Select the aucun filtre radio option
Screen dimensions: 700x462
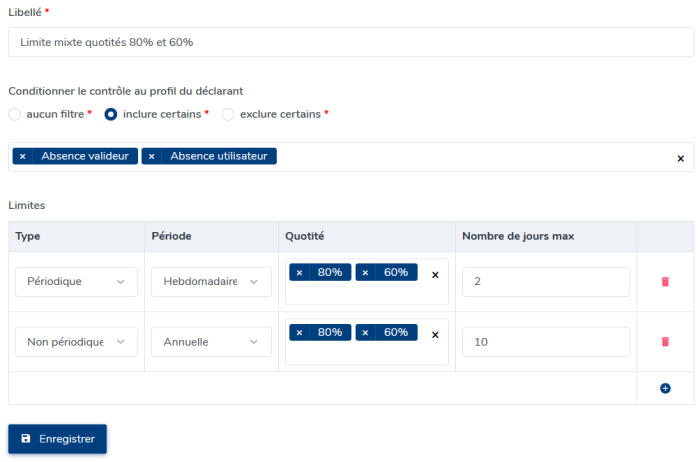[15, 114]
